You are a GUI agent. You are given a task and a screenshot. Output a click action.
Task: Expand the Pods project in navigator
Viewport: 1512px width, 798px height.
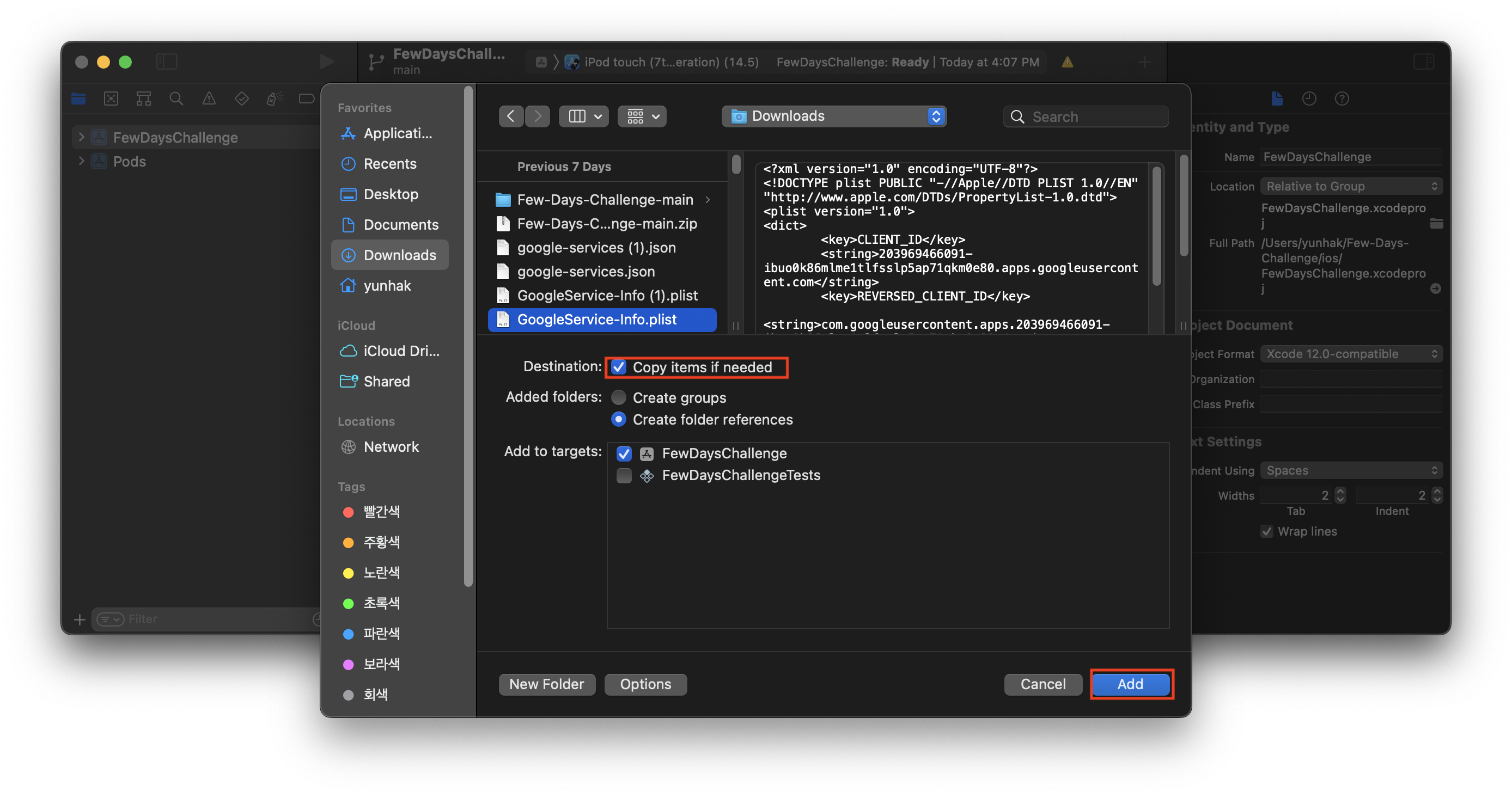82,161
